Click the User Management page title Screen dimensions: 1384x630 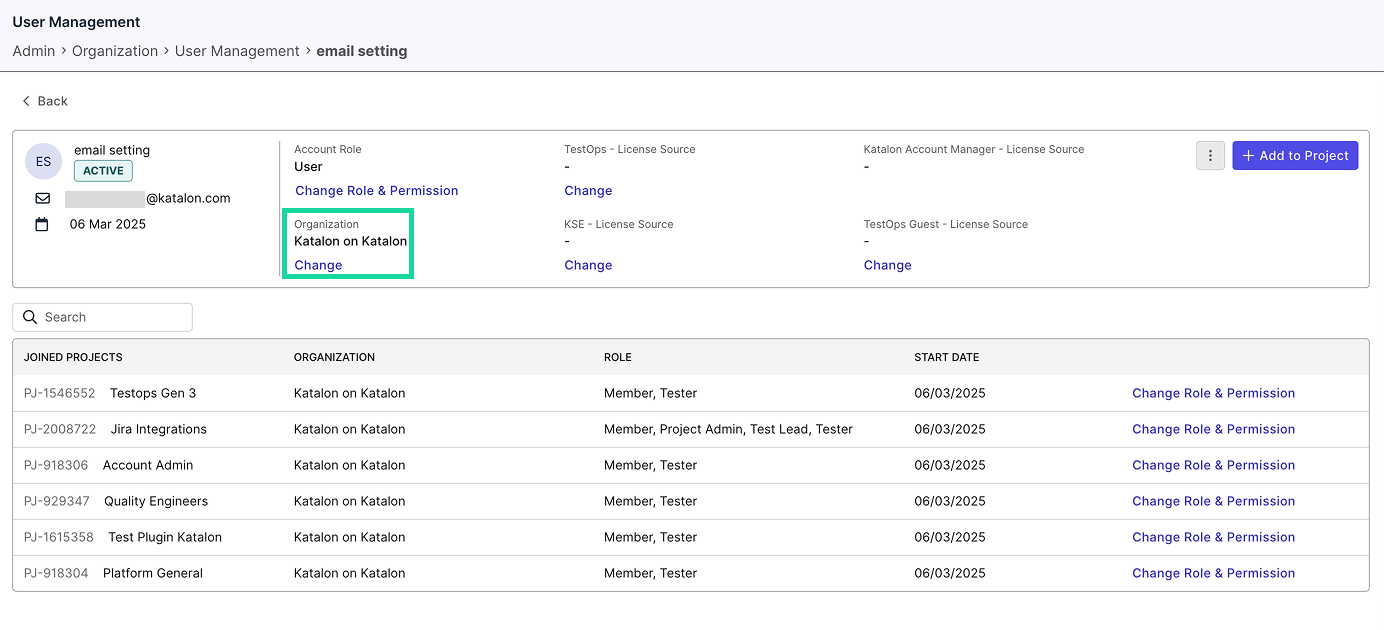pos(76,22)
